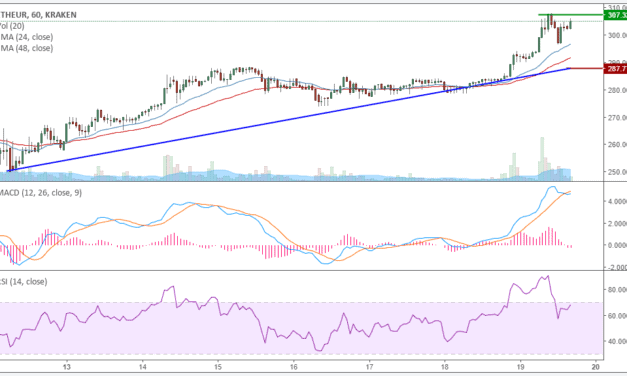Click the green horizontal resistance line

tap(571, 15)
